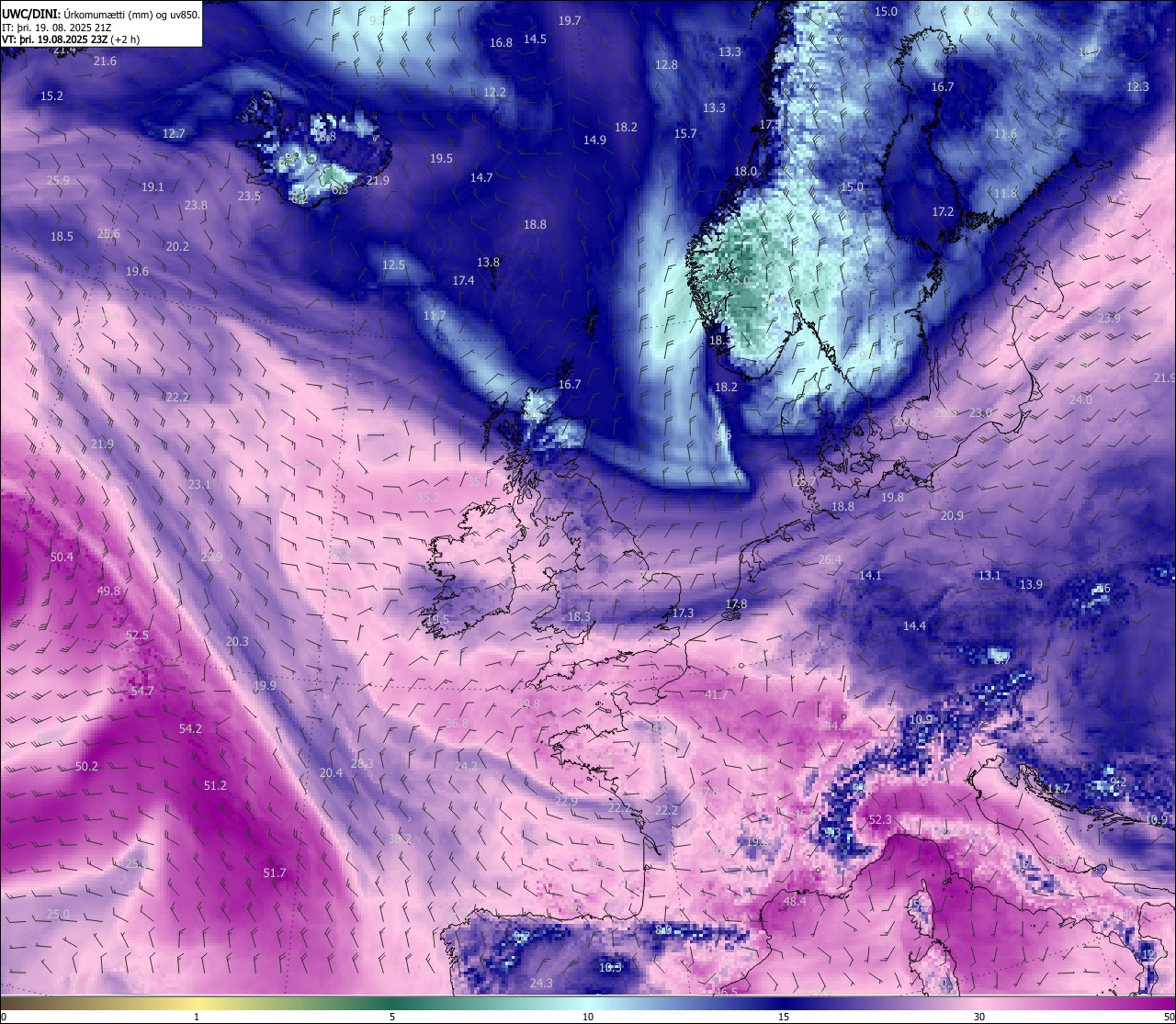Click the 23.8 value southwest of Iceland
Viewport: 1176px width, 1024px height.
(x=196, y=205)
